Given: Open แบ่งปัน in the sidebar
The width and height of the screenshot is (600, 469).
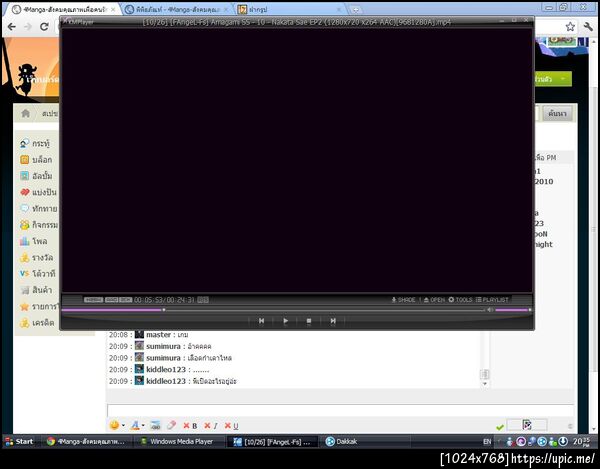Looking at the screenshot, I should (x=38, y=192).
